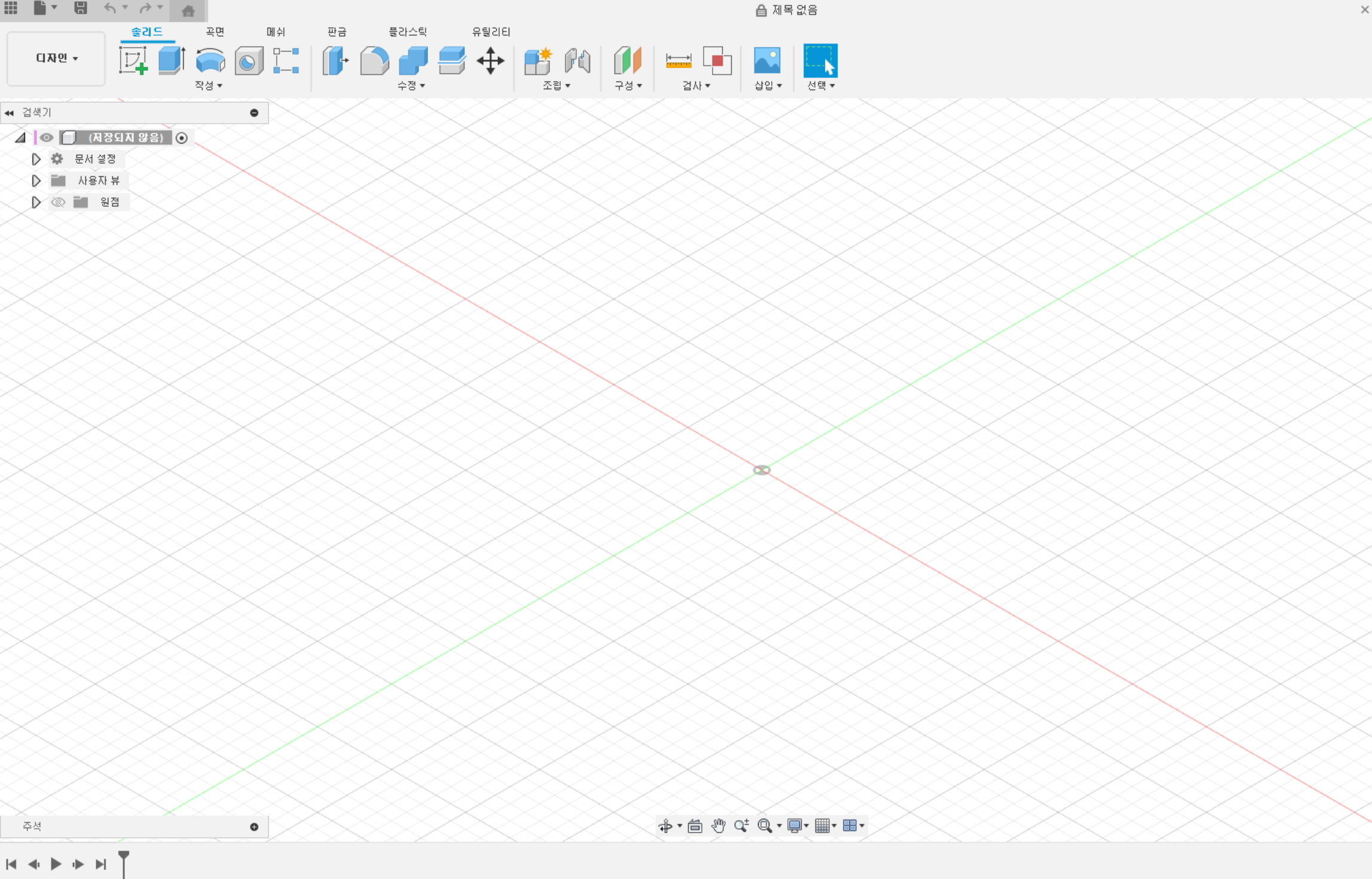
Task: Select the Hole tool
Action: 249,60
